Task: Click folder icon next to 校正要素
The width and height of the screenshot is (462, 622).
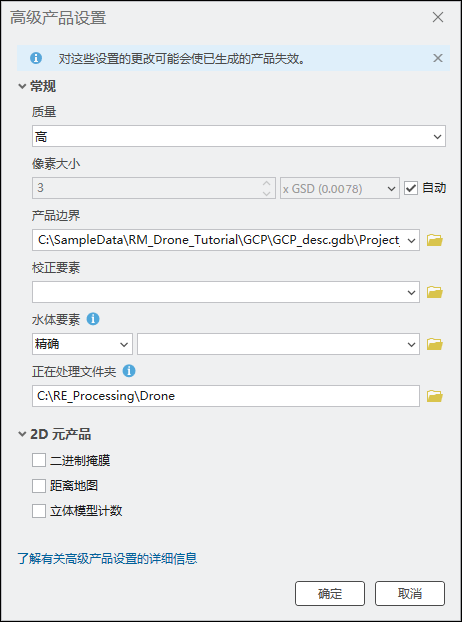Action: click(435, 292)
